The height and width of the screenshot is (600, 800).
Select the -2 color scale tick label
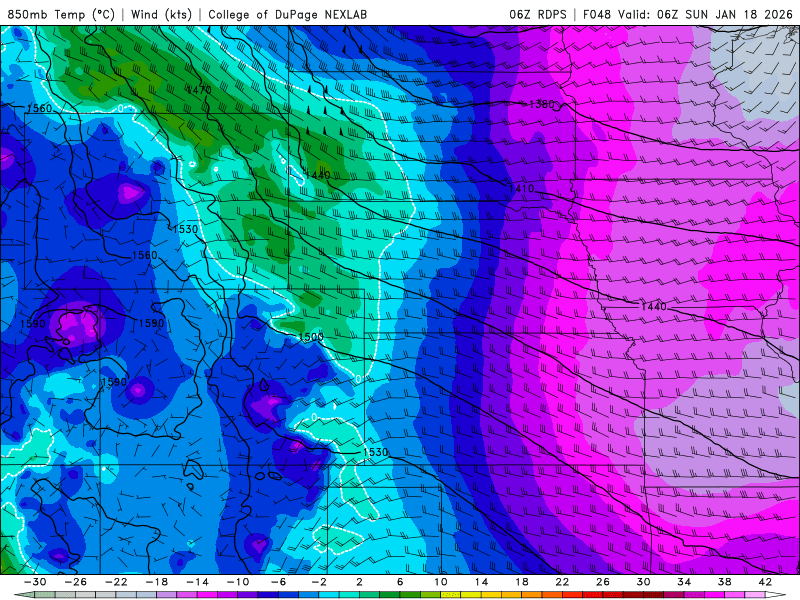tap(319, 582)
